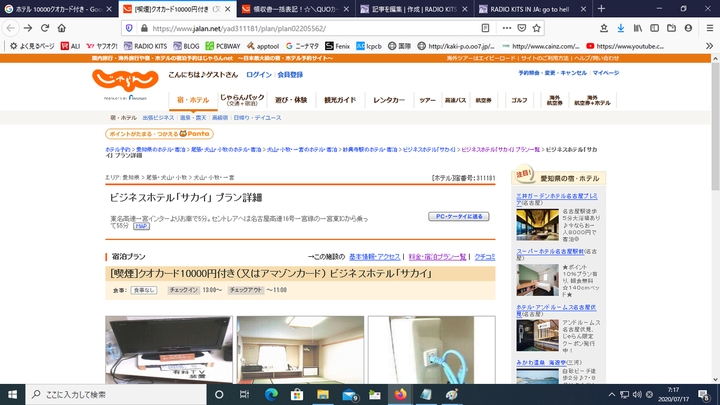The width and height of the screenshot is (720, 405).
Task: Open the tatami room photo thumbnail
Action: tap(300, 349)
